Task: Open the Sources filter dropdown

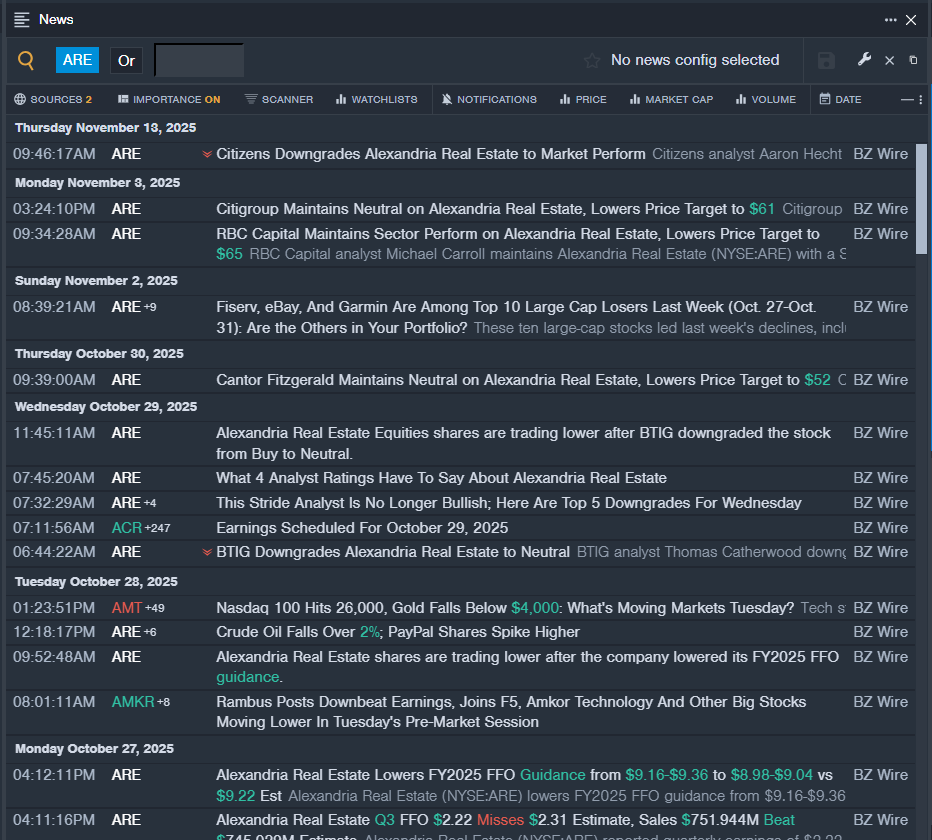Action: pyautogui.click(x=53, y=99)
